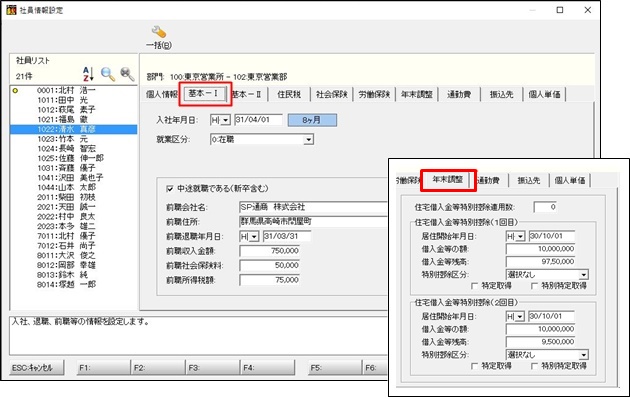Viewport: 630px width, 398px height.
Task: Open 振込先 tab in main window
Action: point(502,94)
